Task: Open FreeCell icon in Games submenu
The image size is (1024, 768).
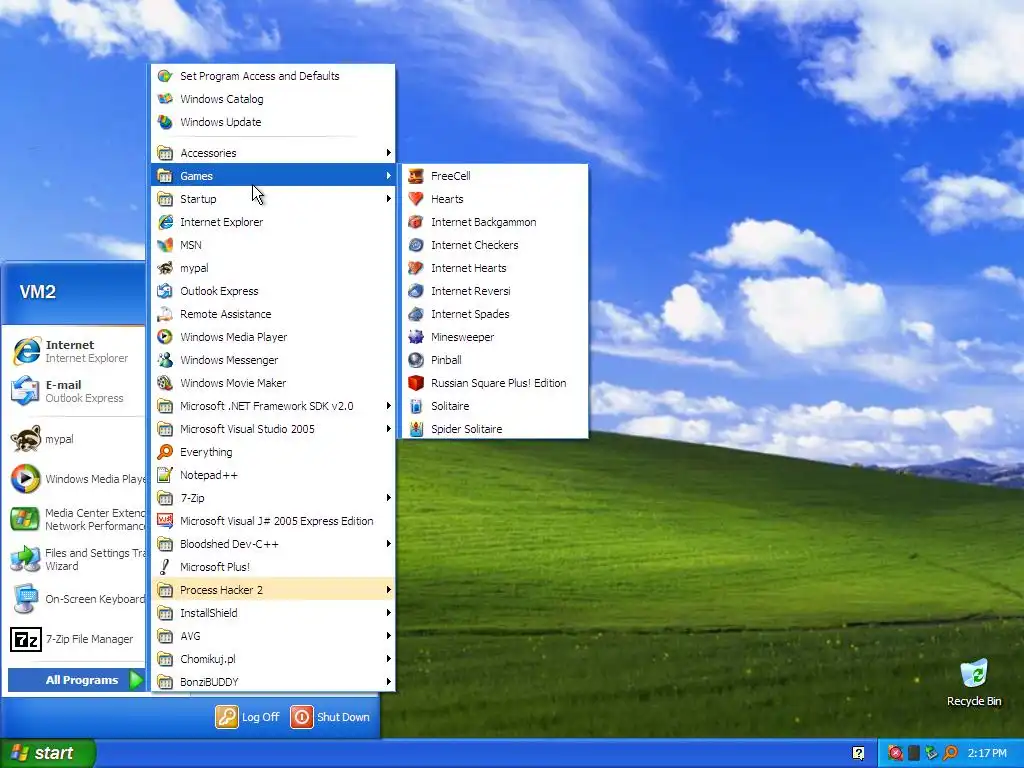Action: click(x=415, y=176)
